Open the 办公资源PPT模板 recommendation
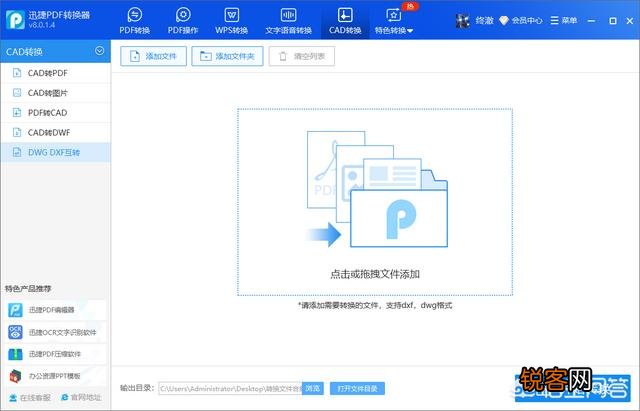 coord(56,376)
